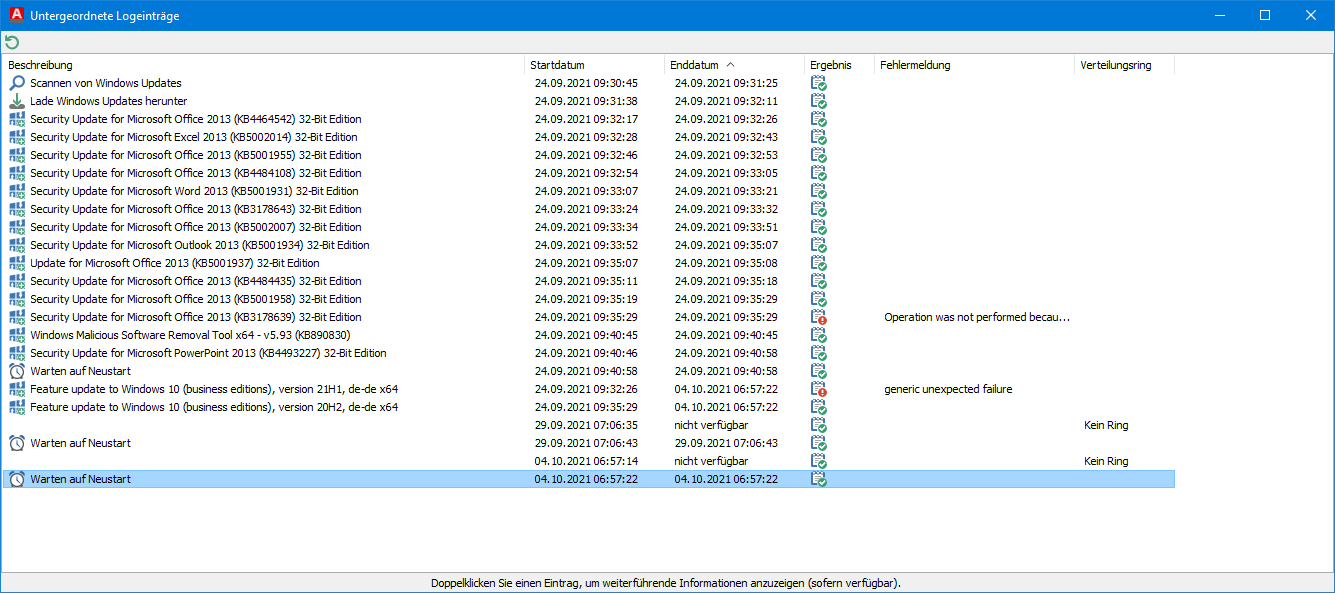Click the clock icon of the highlighted Warten auf Neustart row
Viewport: 1335px width, 593px height.
(17, 479)
